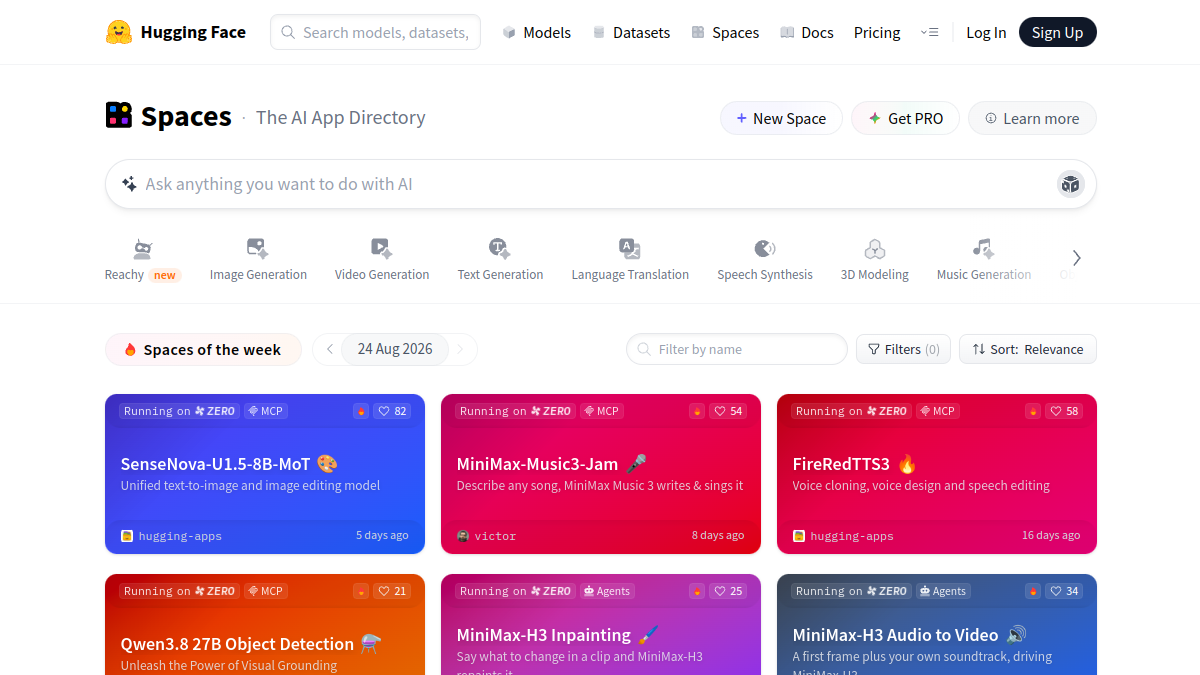Image resolution: width=1200 pixels, height=675 pixels.
Task: Select the Text Generation category icon
Action: point(500,249)
